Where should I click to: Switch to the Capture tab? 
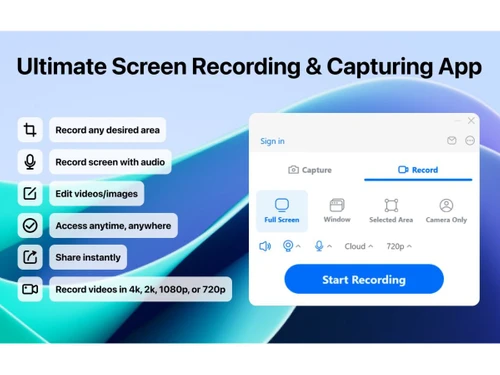point(310,170)
